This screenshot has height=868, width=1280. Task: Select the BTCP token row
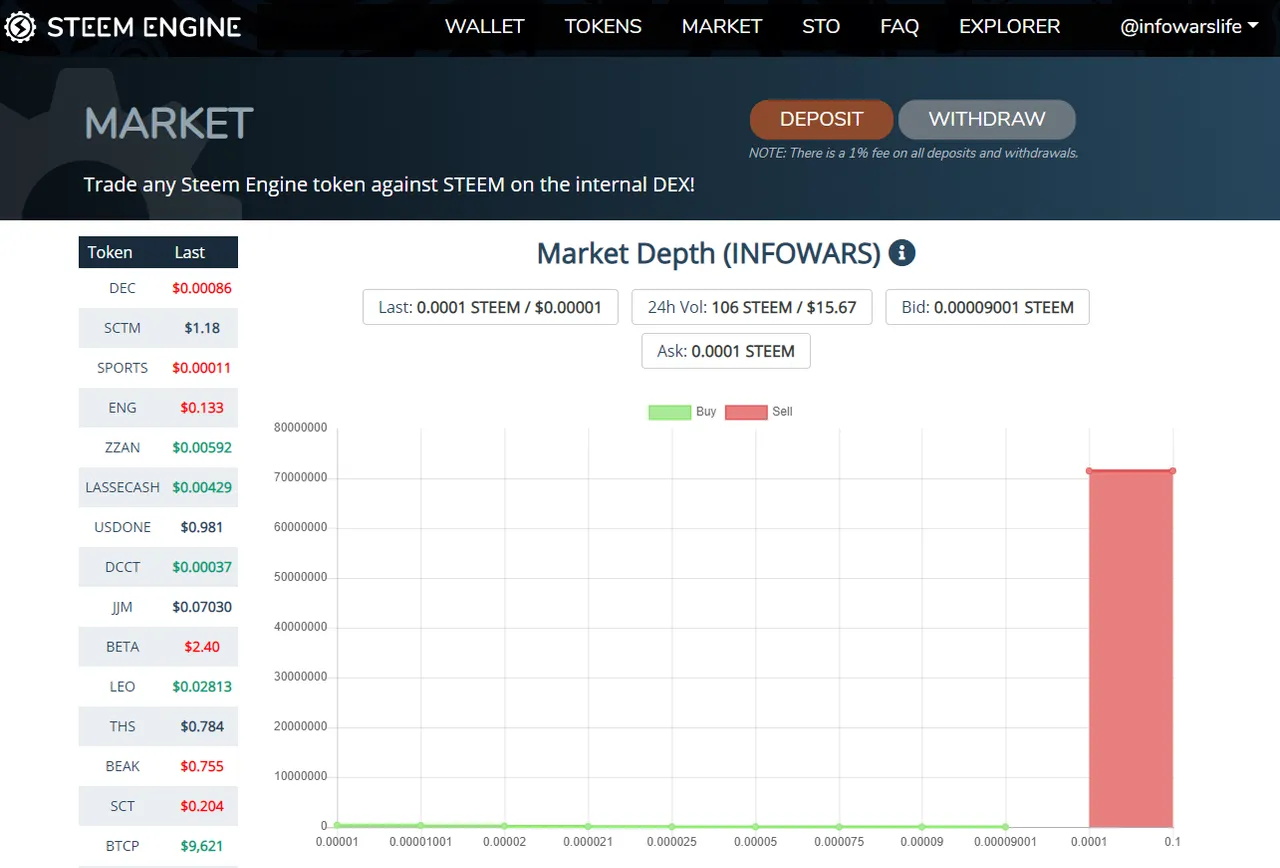158,846
